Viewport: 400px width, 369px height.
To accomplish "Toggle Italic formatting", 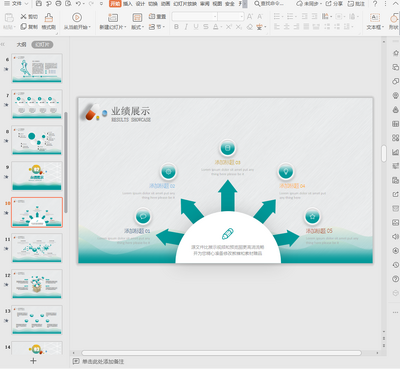I will 186,27.
